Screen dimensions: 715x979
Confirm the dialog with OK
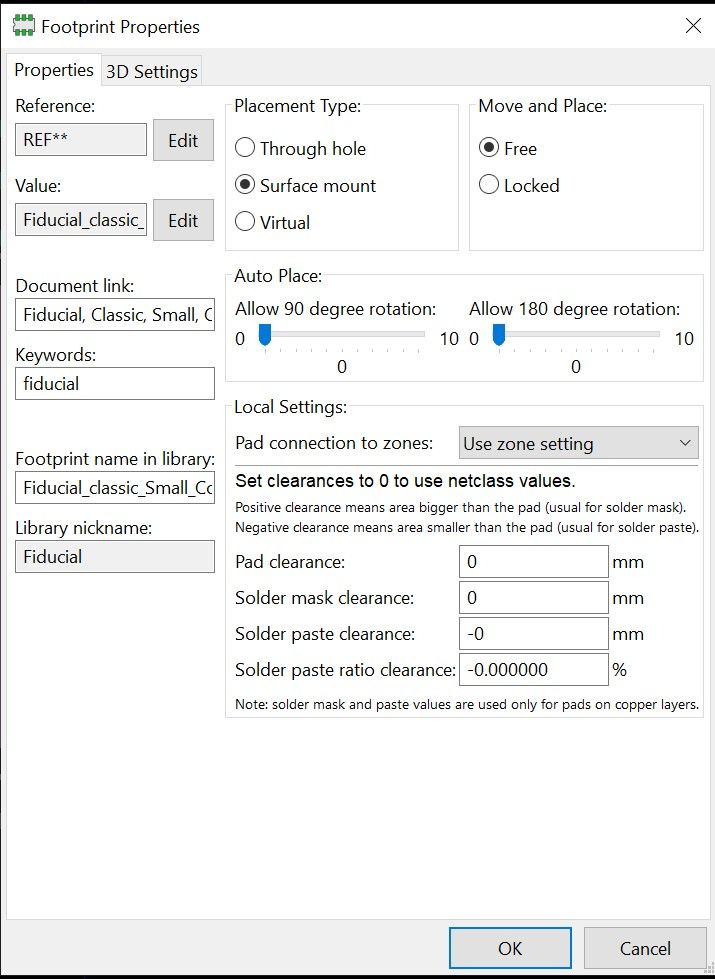coord(510,948)
